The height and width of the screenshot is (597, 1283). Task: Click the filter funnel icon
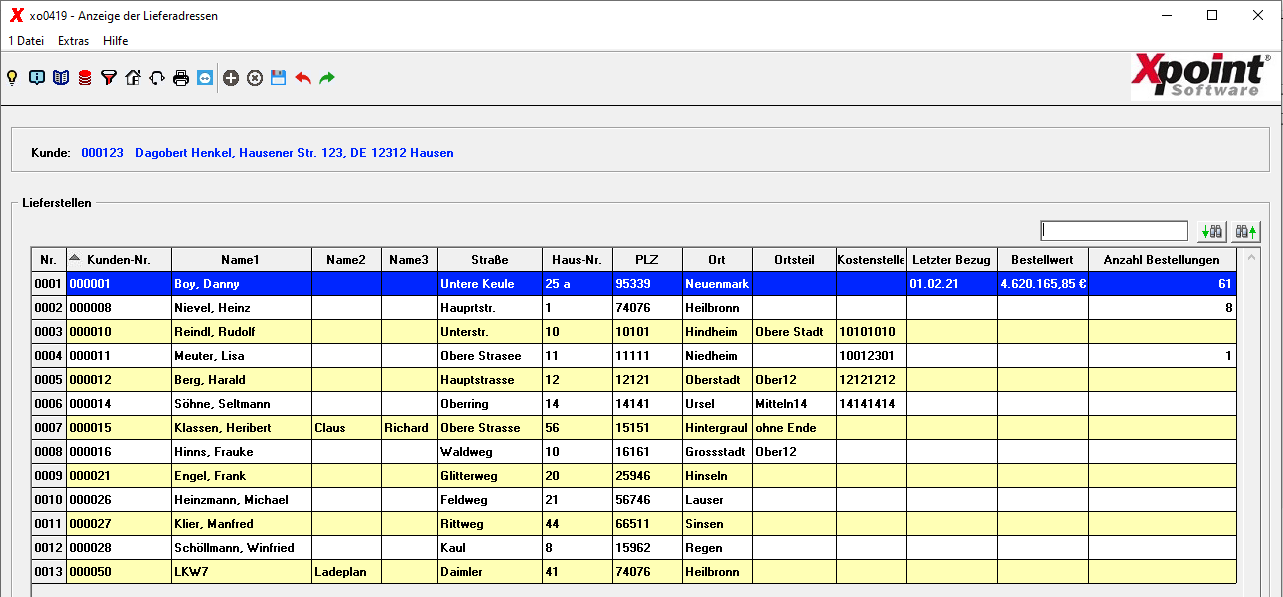(x=109, y=77)
